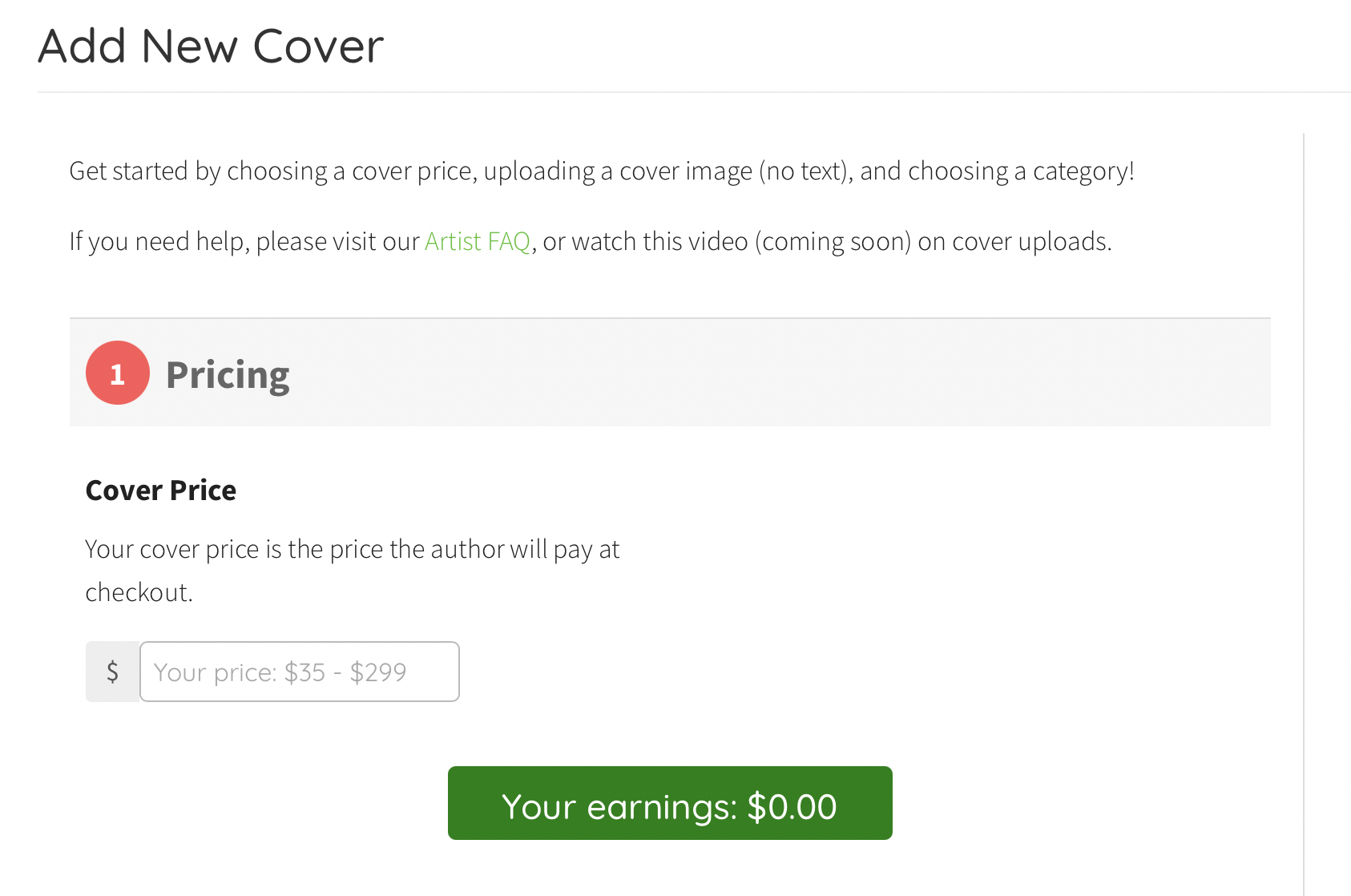Image resolution: width=1351 pixels, height=896 pixels.
Task: Click the gray Pricing section header bar
Action: [x=670, y=373]
